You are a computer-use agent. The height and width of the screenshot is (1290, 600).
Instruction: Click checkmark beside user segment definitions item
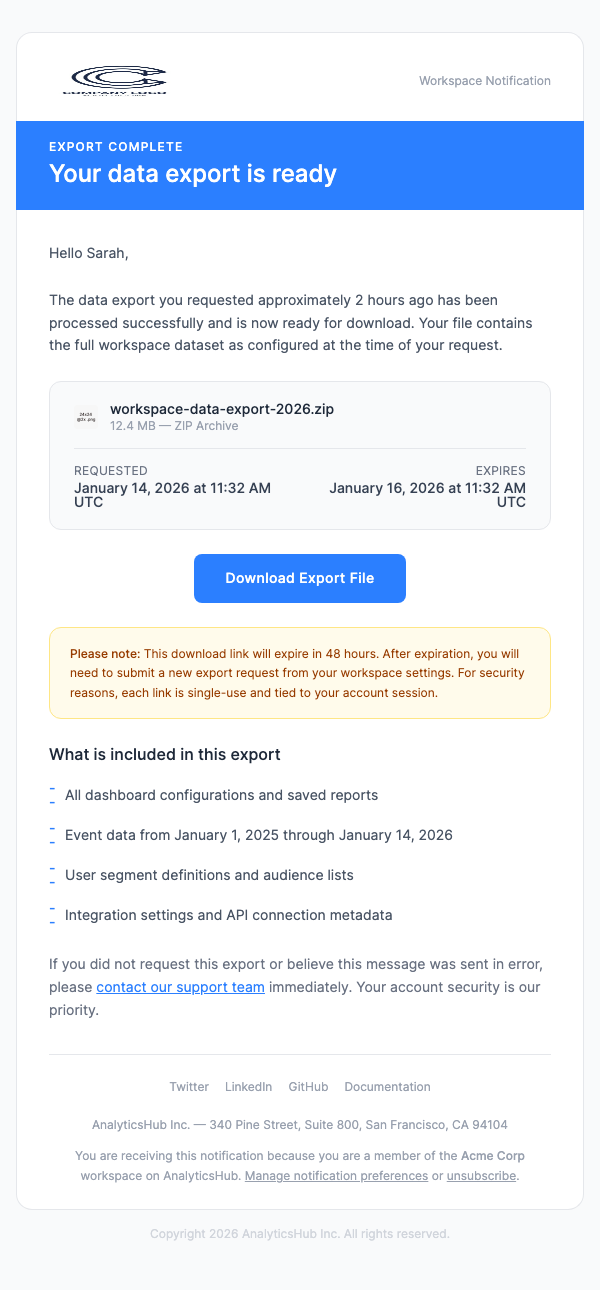coord(52,874)
